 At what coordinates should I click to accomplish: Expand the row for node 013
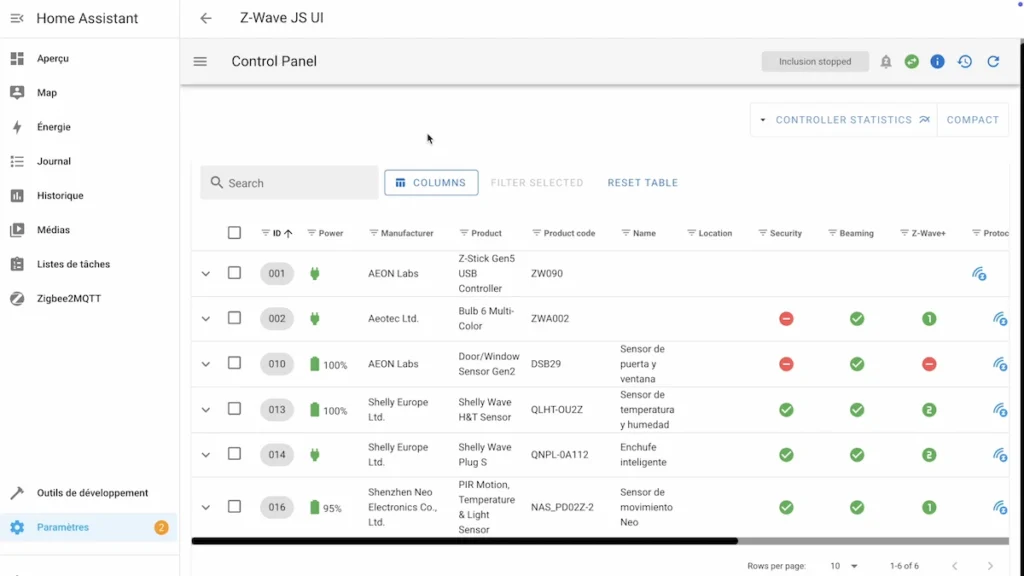(x=206, y=409)
